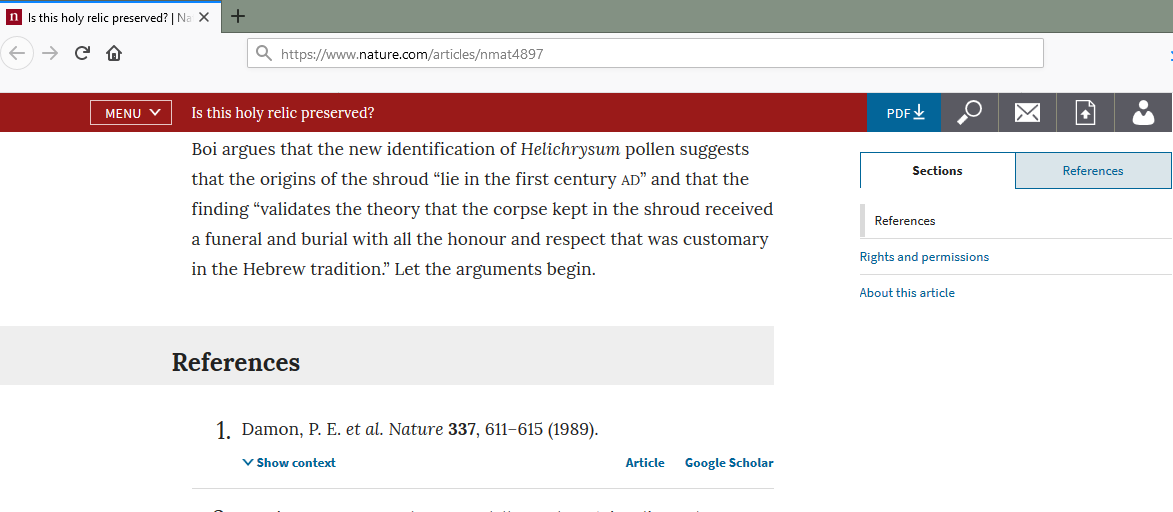Jump to Rights and permissions section
The width and height of the screenshot is (1173, 512).
(x=924, y=257)
